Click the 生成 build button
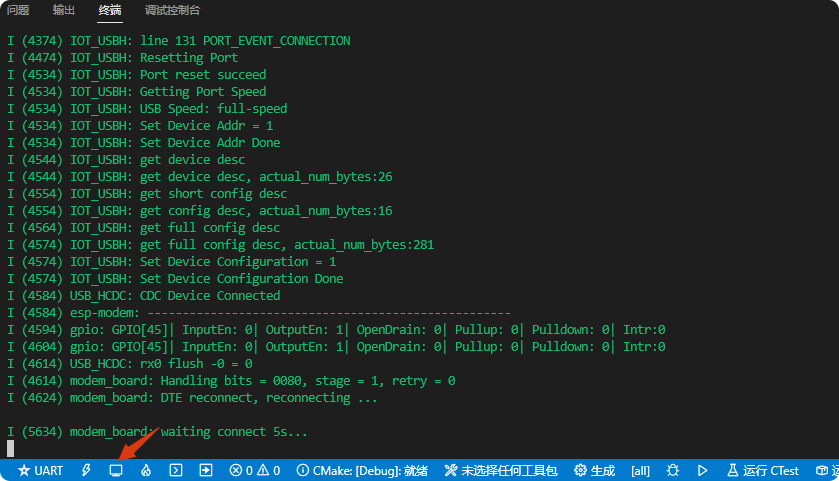Viewport: 839px width, 481px height. (x=594, y=470)
